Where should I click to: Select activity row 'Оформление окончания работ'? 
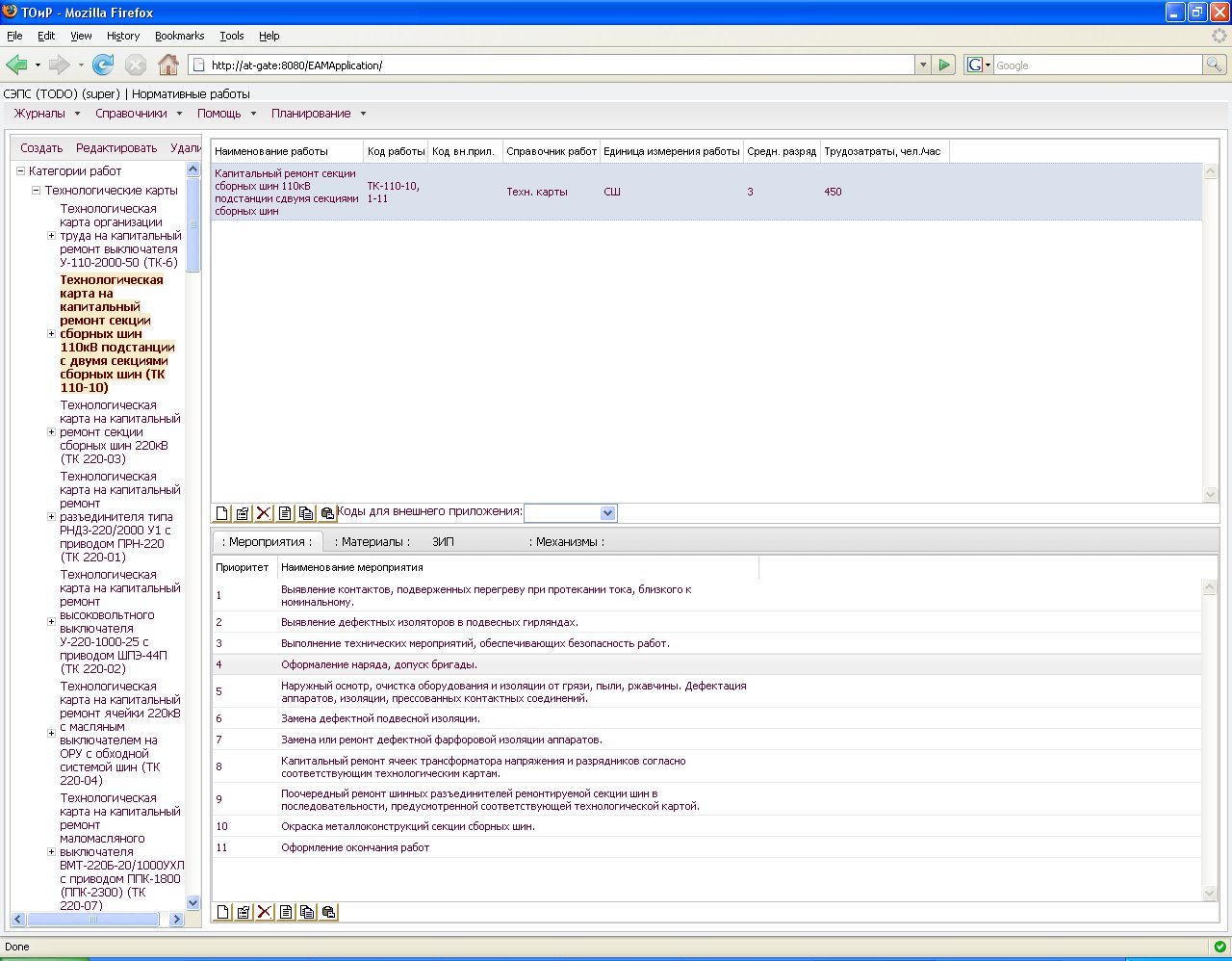point(706,847)
